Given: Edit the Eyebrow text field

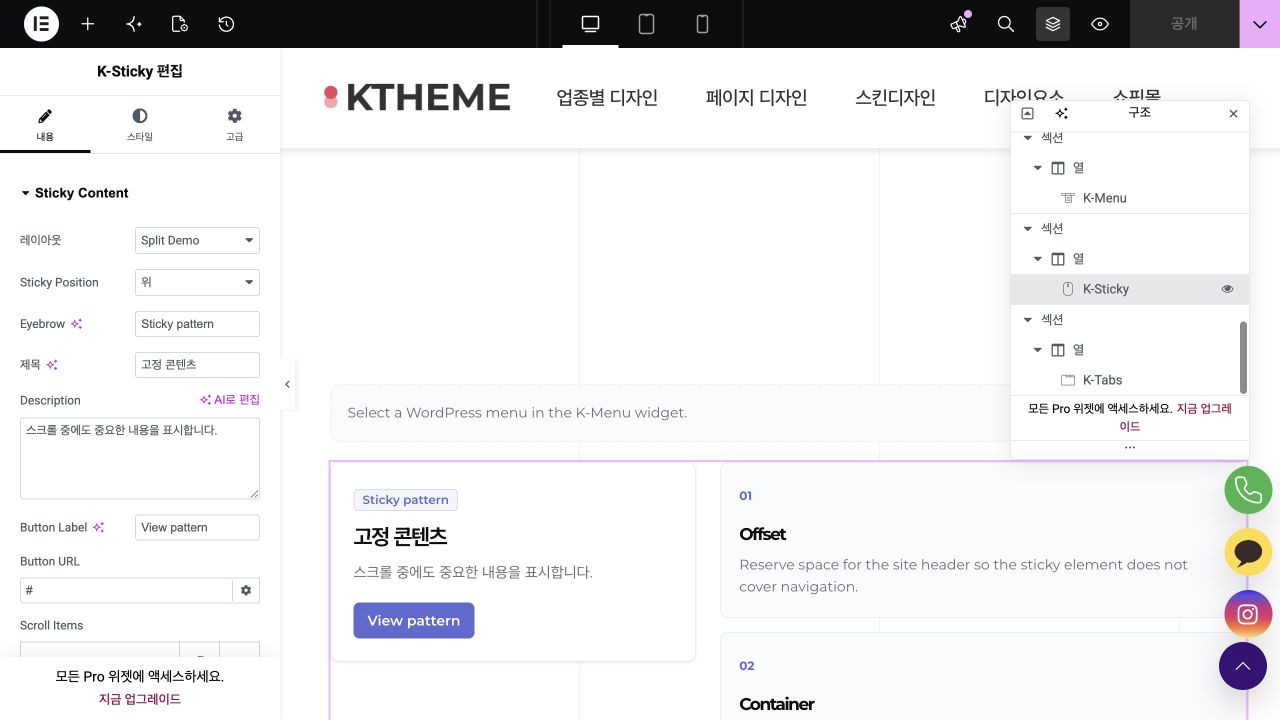Looking at the screenshot, I should point(197,324).
